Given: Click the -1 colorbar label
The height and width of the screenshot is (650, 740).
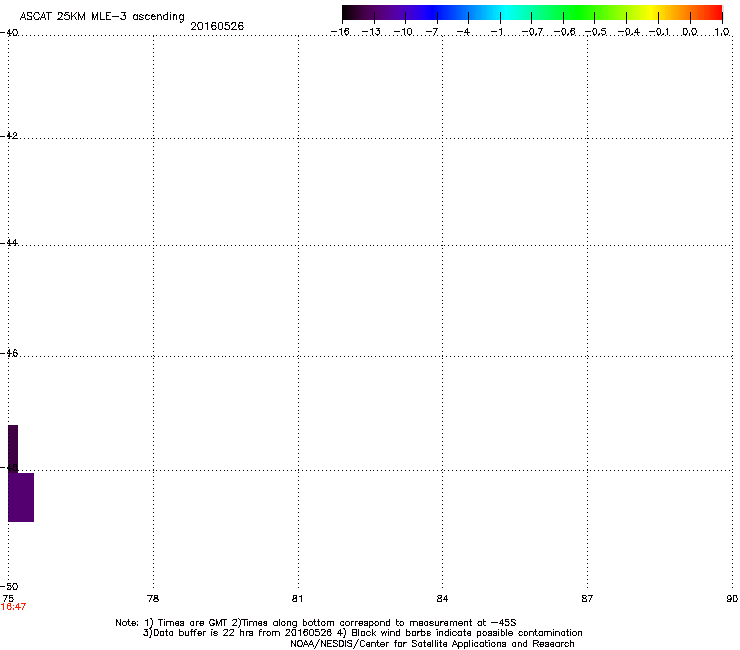Looking at the screenshot, I should tap(496, 32).
